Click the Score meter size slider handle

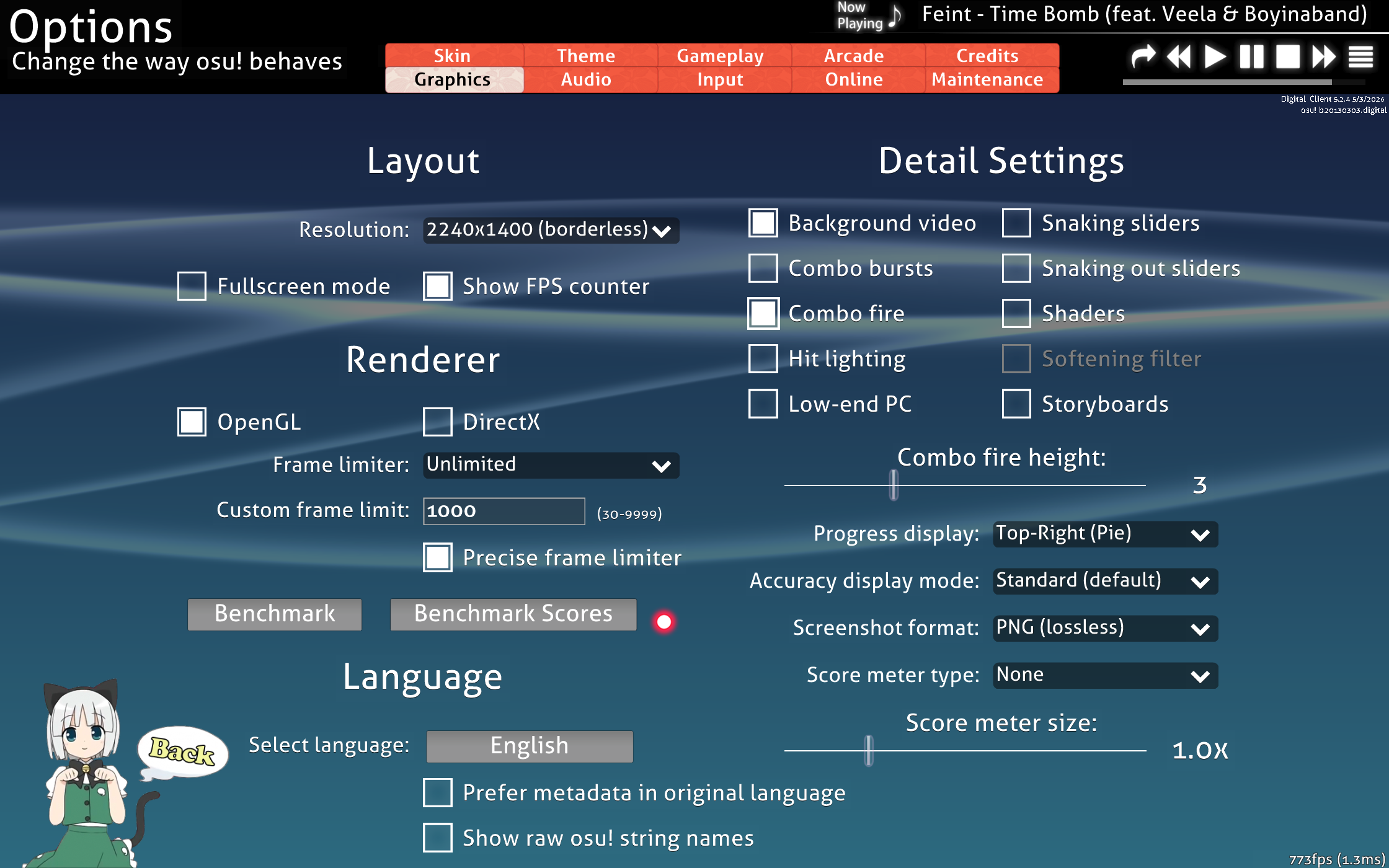869,750
